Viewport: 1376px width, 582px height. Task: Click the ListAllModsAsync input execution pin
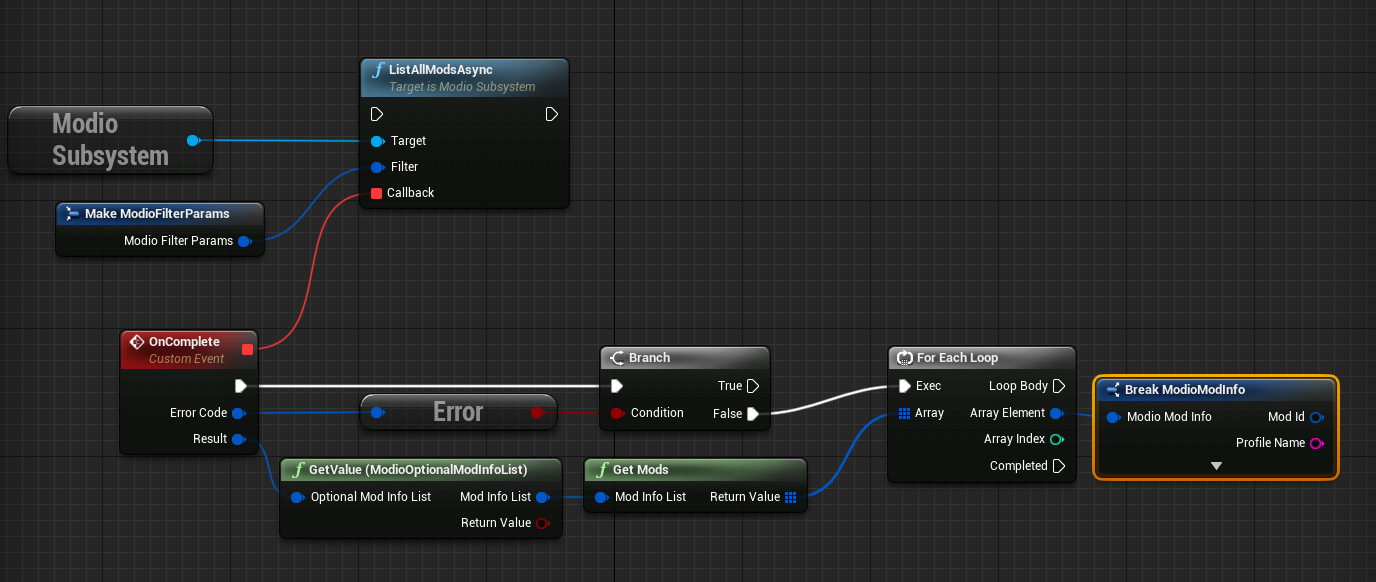tap(377, 114)
